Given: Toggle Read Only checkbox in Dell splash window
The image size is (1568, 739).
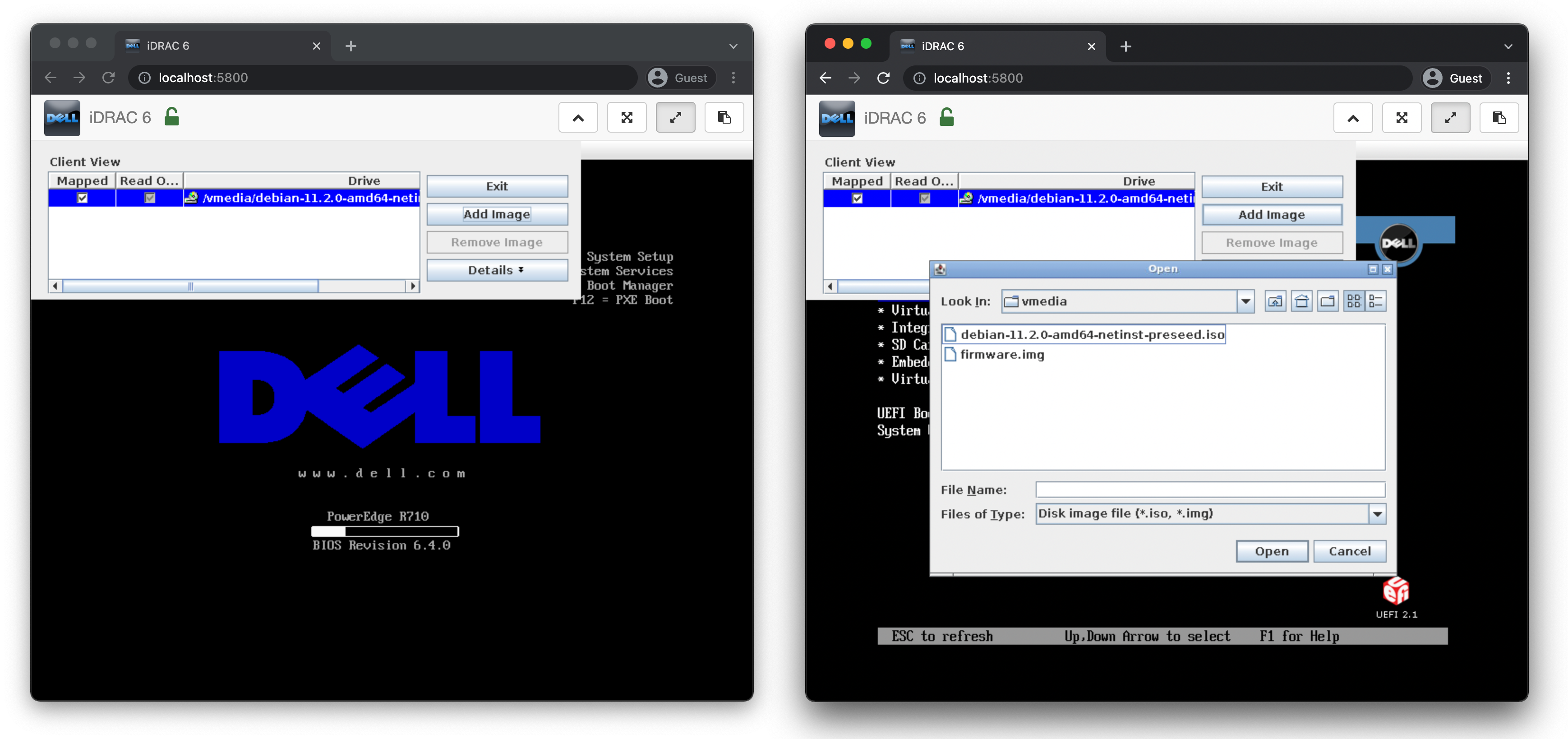Looking at the screenshot, I should pos(150,198).
